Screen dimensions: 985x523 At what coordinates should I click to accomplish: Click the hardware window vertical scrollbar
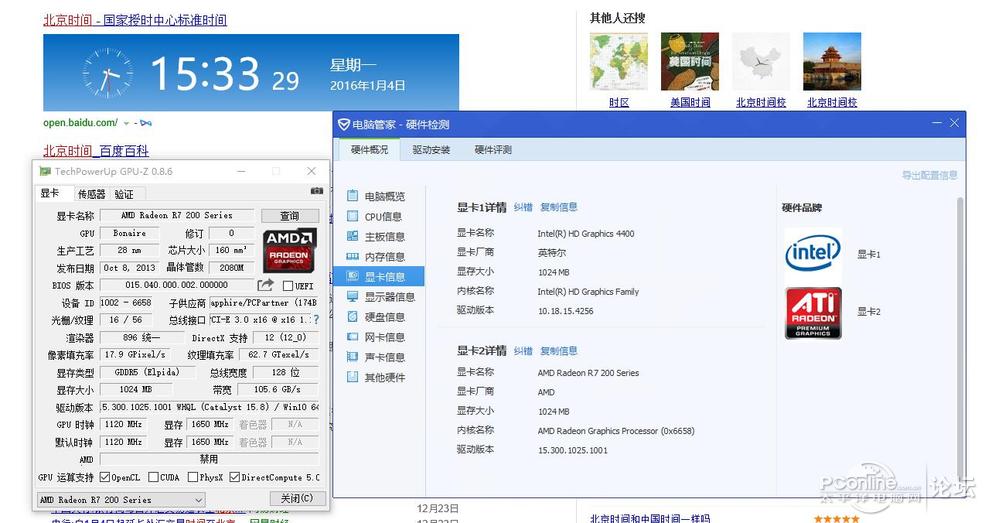959,339
